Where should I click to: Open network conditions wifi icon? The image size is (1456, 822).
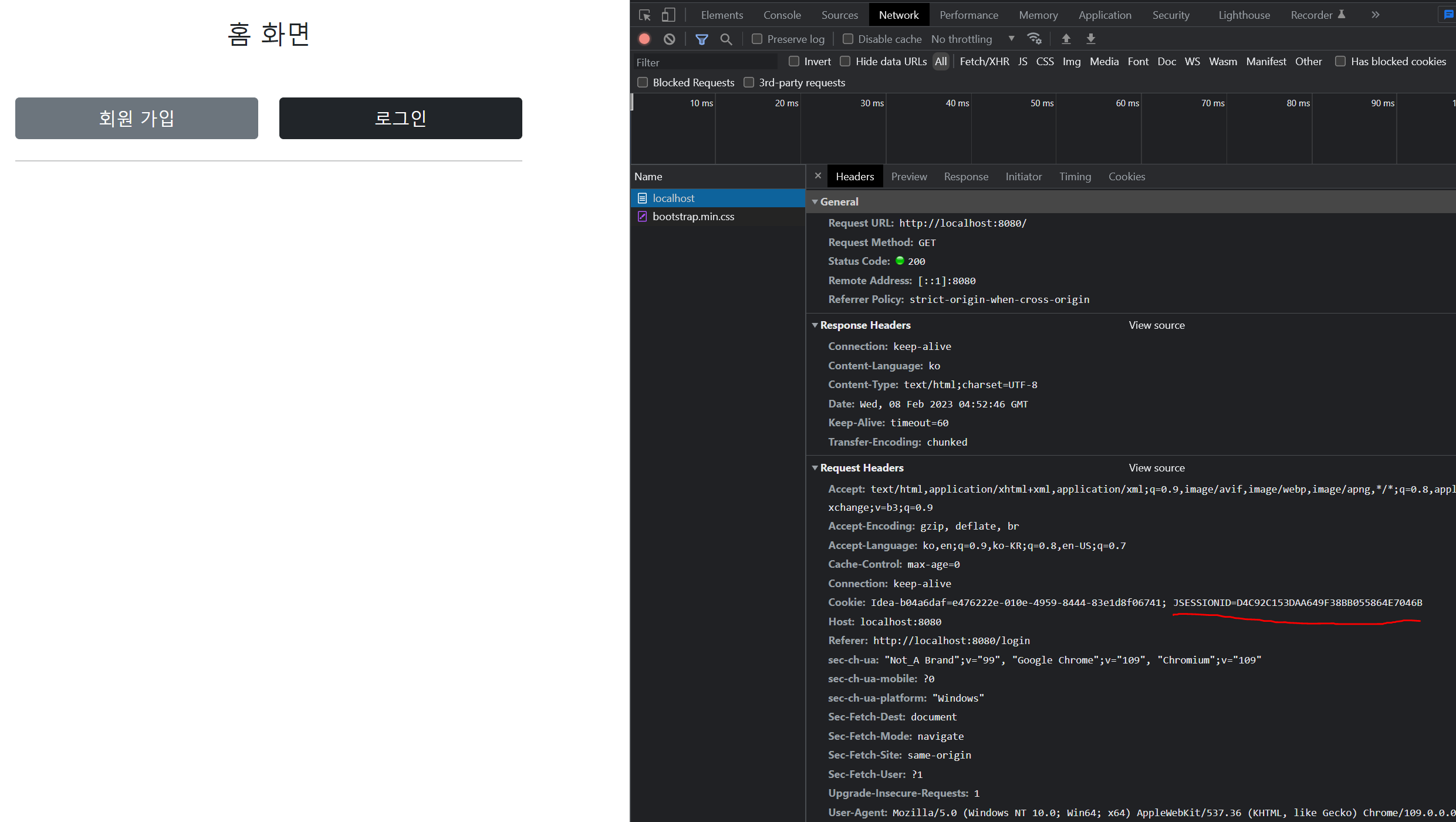tap(1034, 39)
